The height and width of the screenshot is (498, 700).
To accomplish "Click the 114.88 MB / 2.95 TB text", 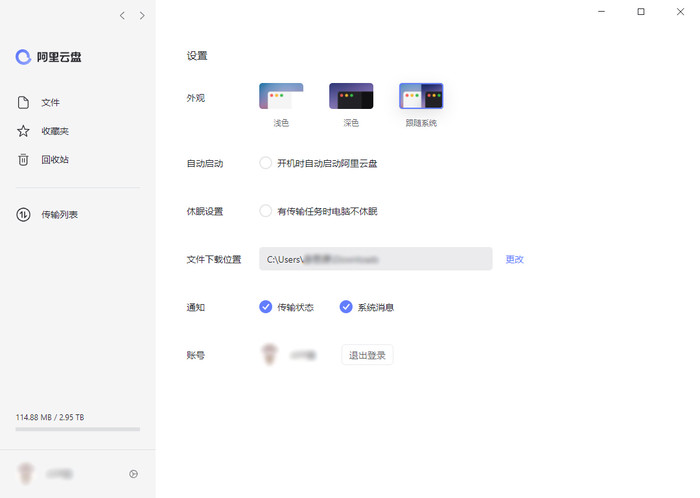I will pos(50,417).
